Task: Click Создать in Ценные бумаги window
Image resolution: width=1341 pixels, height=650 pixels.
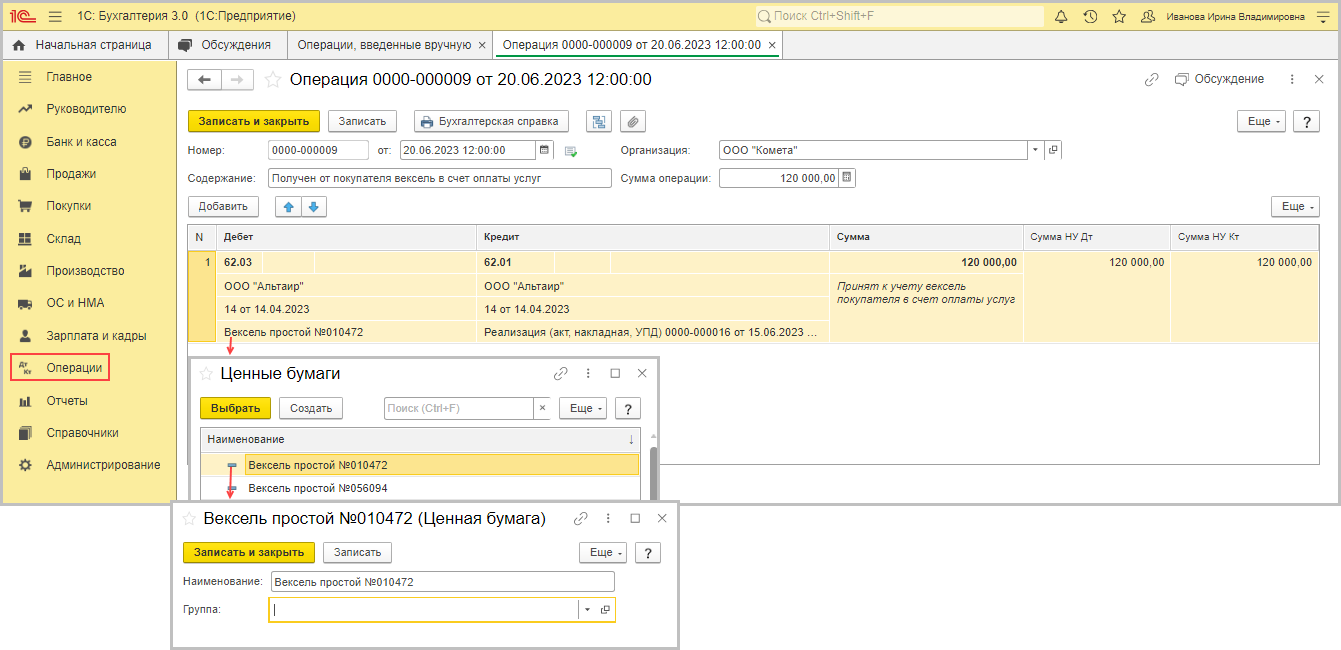Action: [x=311, y=408]
